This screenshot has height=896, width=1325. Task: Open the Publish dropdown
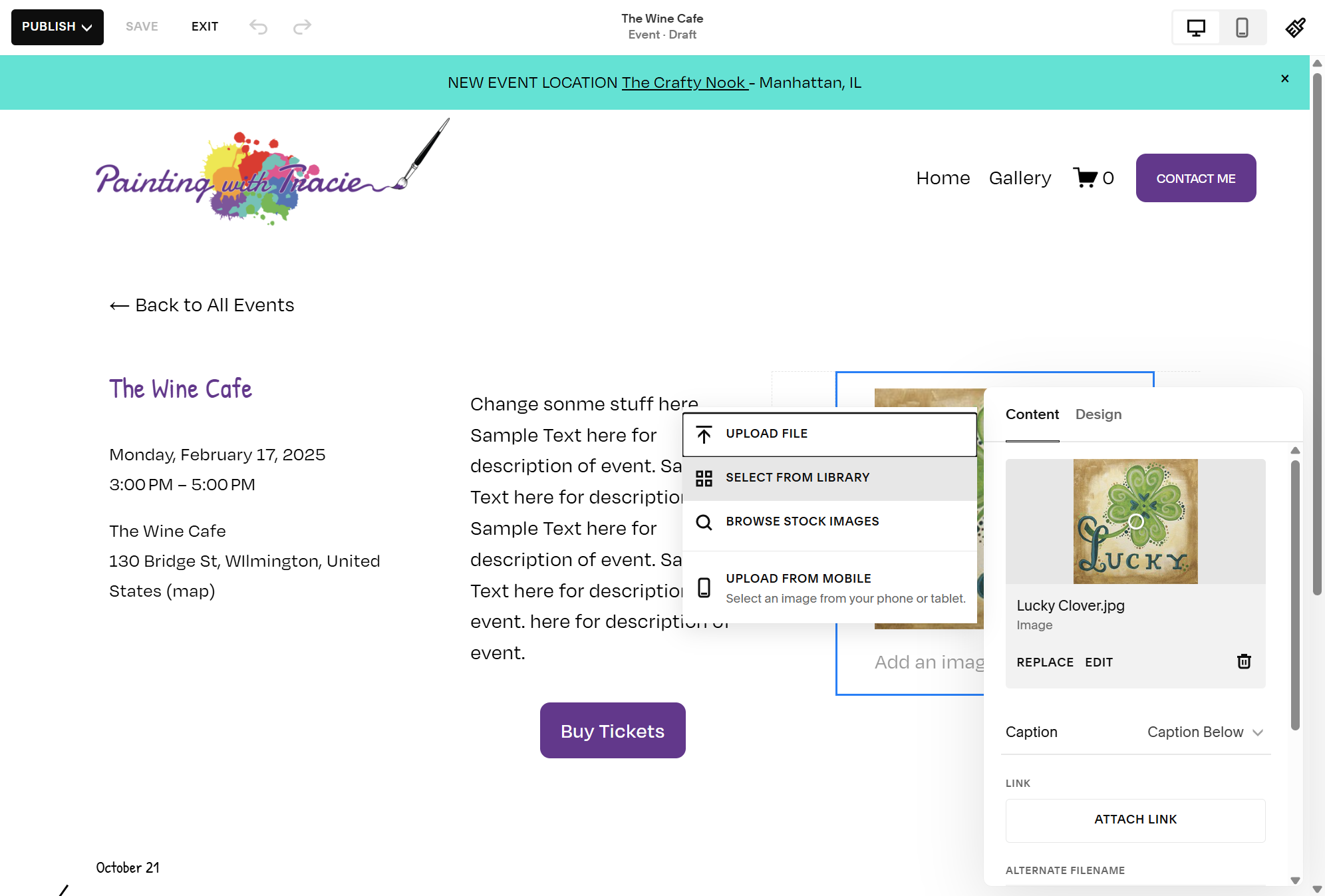(x=57, y=27)
